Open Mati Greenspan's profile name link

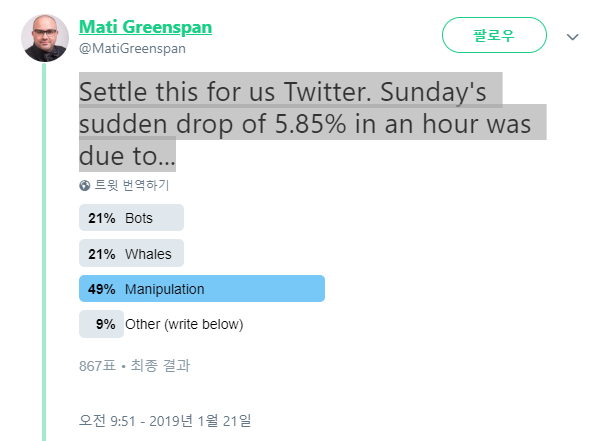(145, 27)
